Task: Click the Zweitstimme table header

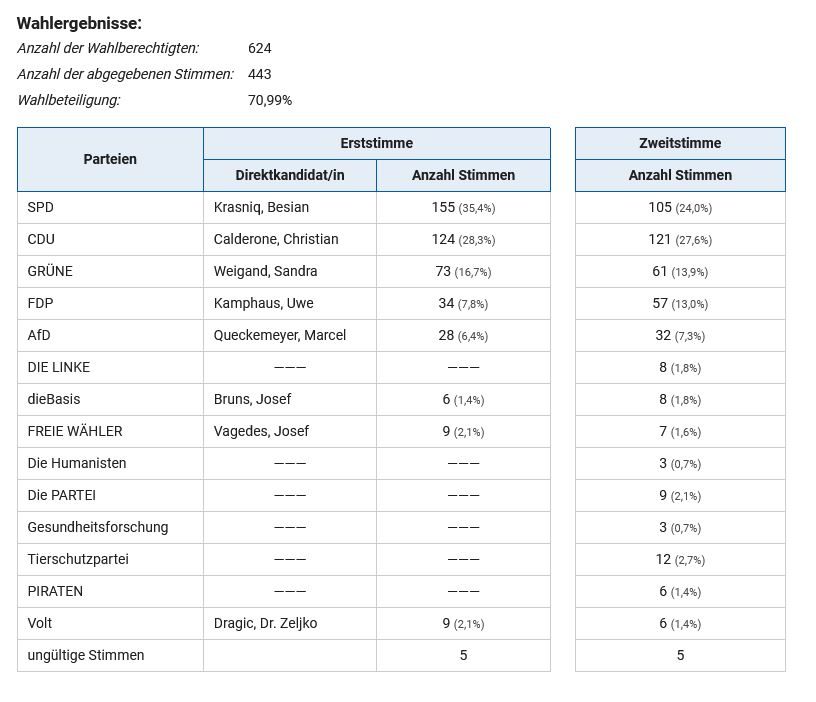Action: [680, 143]
